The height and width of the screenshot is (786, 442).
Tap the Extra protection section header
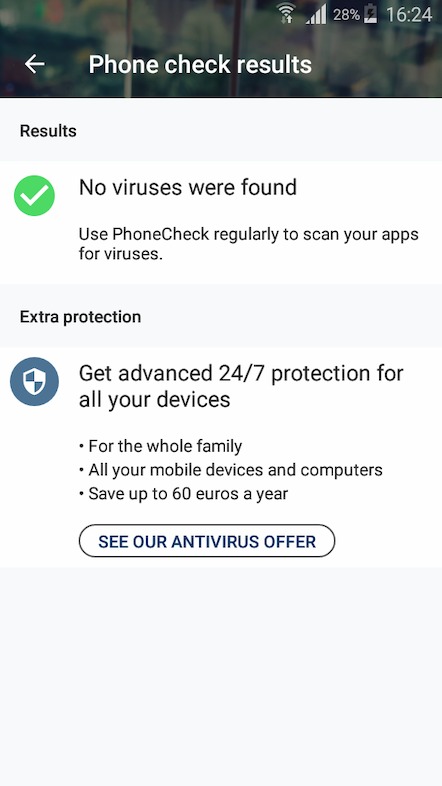(80, 317)
